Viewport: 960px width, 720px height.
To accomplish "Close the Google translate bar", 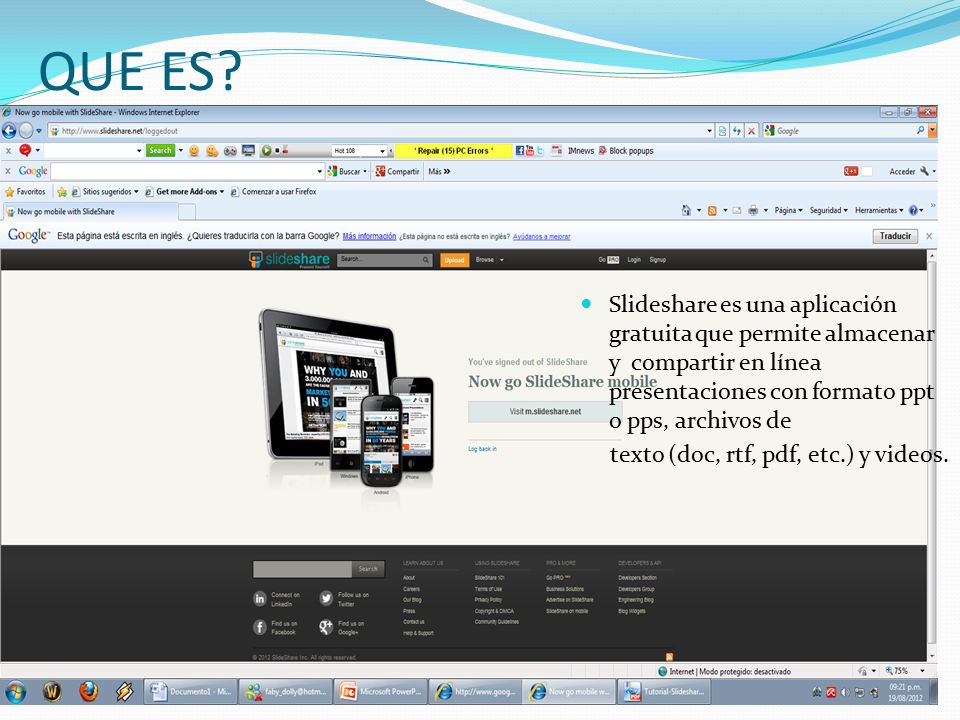I will (929, 236).
